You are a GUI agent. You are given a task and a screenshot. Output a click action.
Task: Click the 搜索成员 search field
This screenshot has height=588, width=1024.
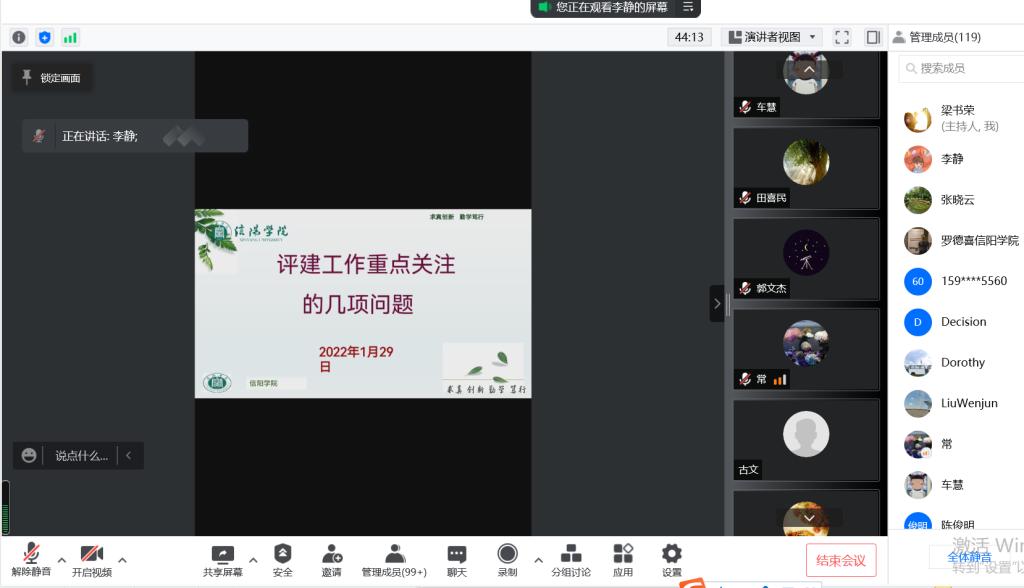[x=960, y=68]
